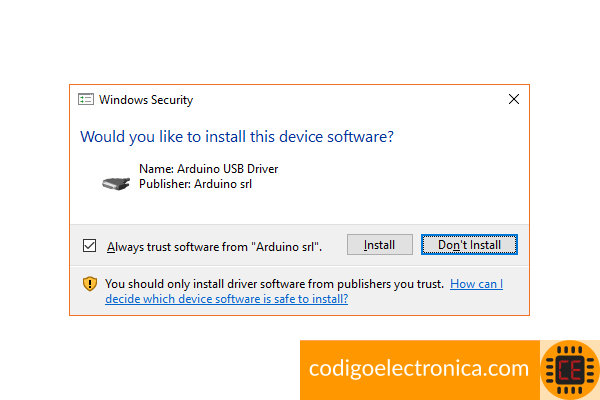Click the CE chip logo
600x400 pixels.
[x=570, y=370]
